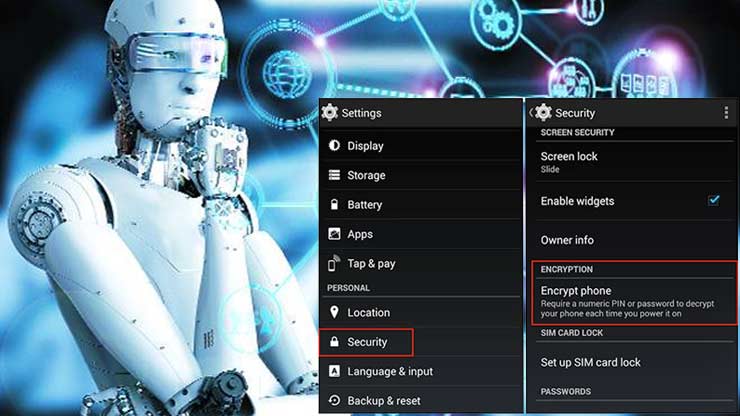Tap the Slide subtitle under Screen lock
This screenshot has height=416, width=740.
[550, 170]
